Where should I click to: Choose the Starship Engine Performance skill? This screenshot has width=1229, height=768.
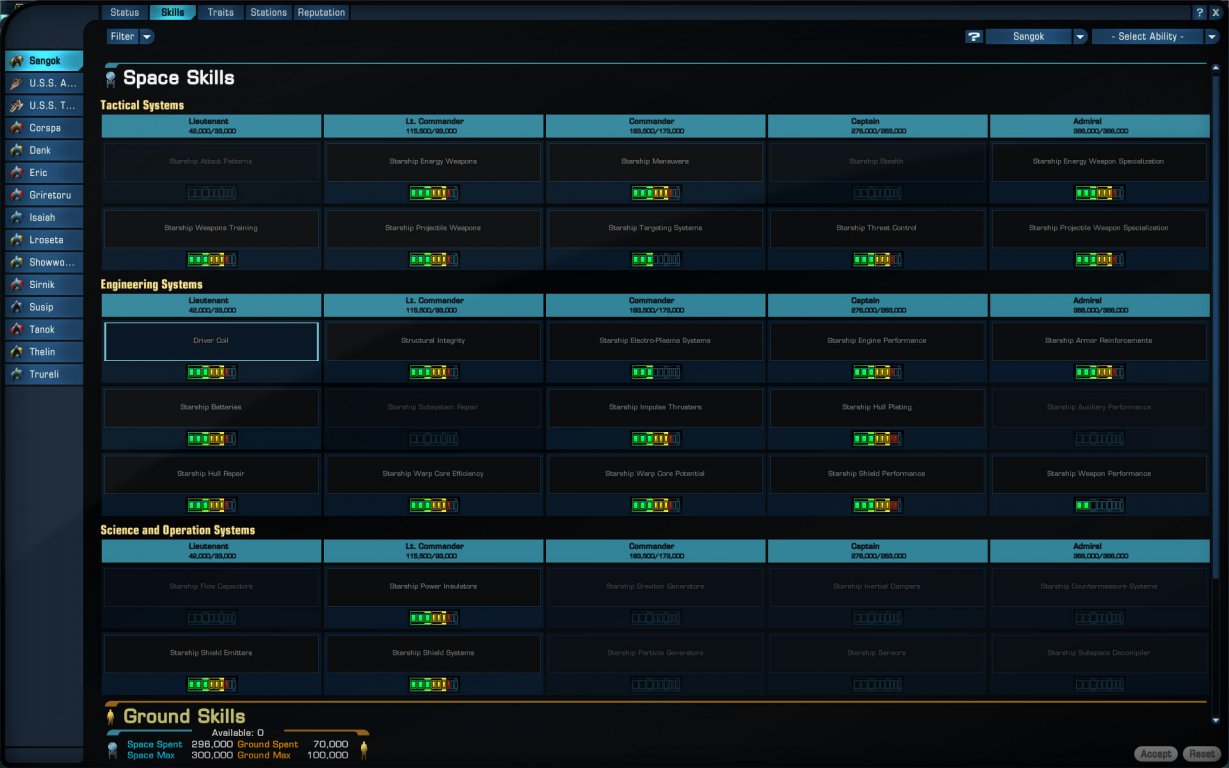(x=877, y=341)
